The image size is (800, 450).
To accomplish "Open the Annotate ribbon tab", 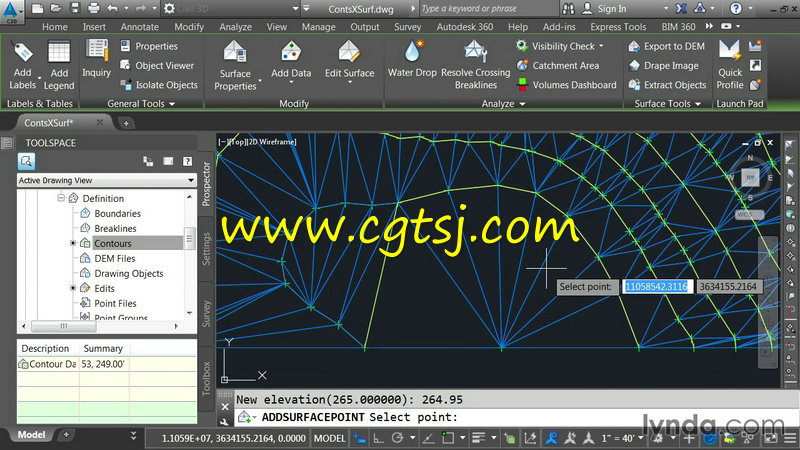I will click(139, 27).
